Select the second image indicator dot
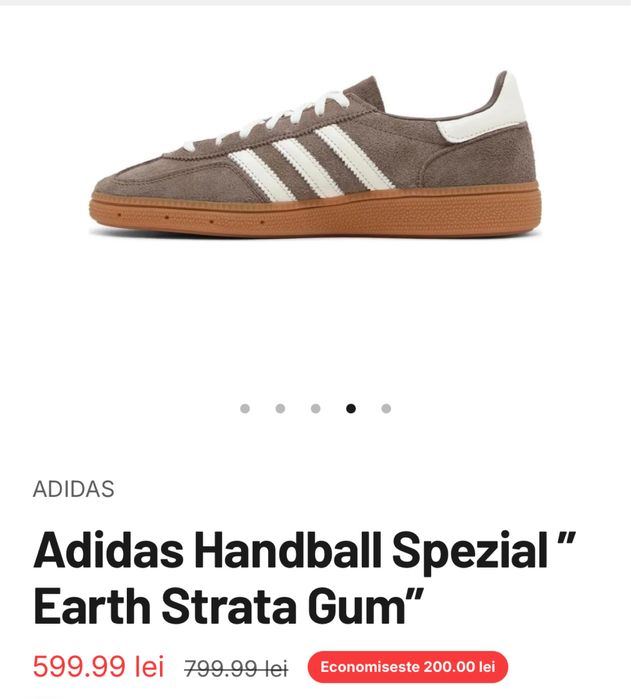 [x=280, y=408]
